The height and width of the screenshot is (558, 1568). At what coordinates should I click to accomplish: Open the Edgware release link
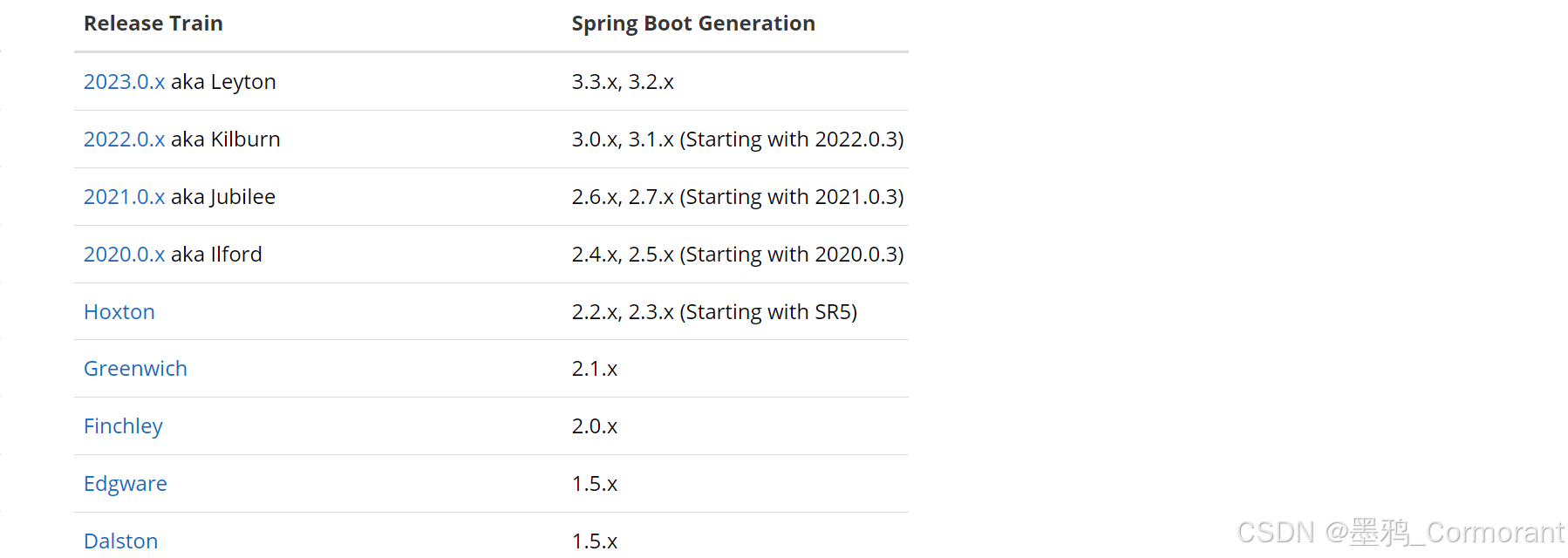click(126, 484)
